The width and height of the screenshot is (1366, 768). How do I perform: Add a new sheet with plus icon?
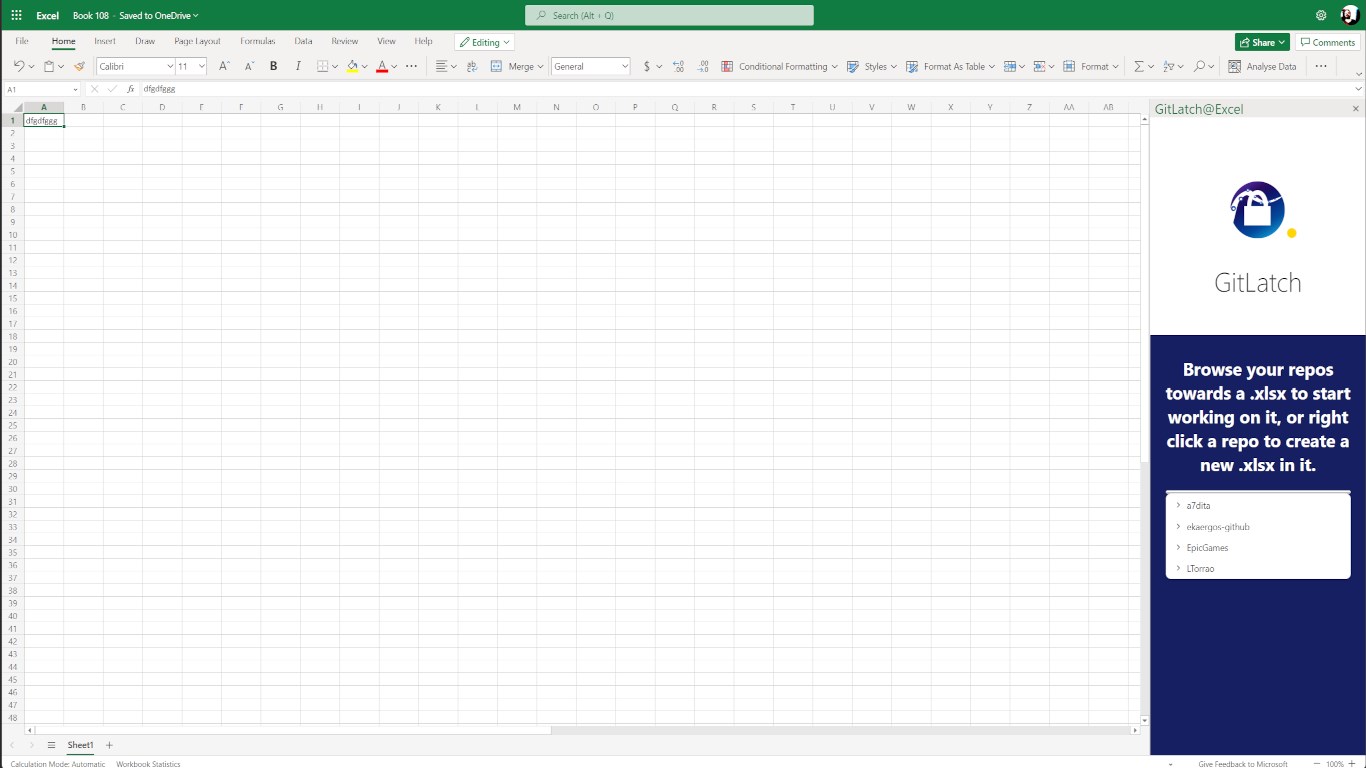109,745
